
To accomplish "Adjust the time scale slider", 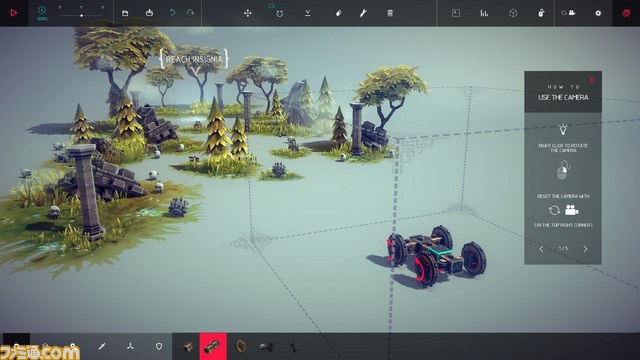I will 81,15.
